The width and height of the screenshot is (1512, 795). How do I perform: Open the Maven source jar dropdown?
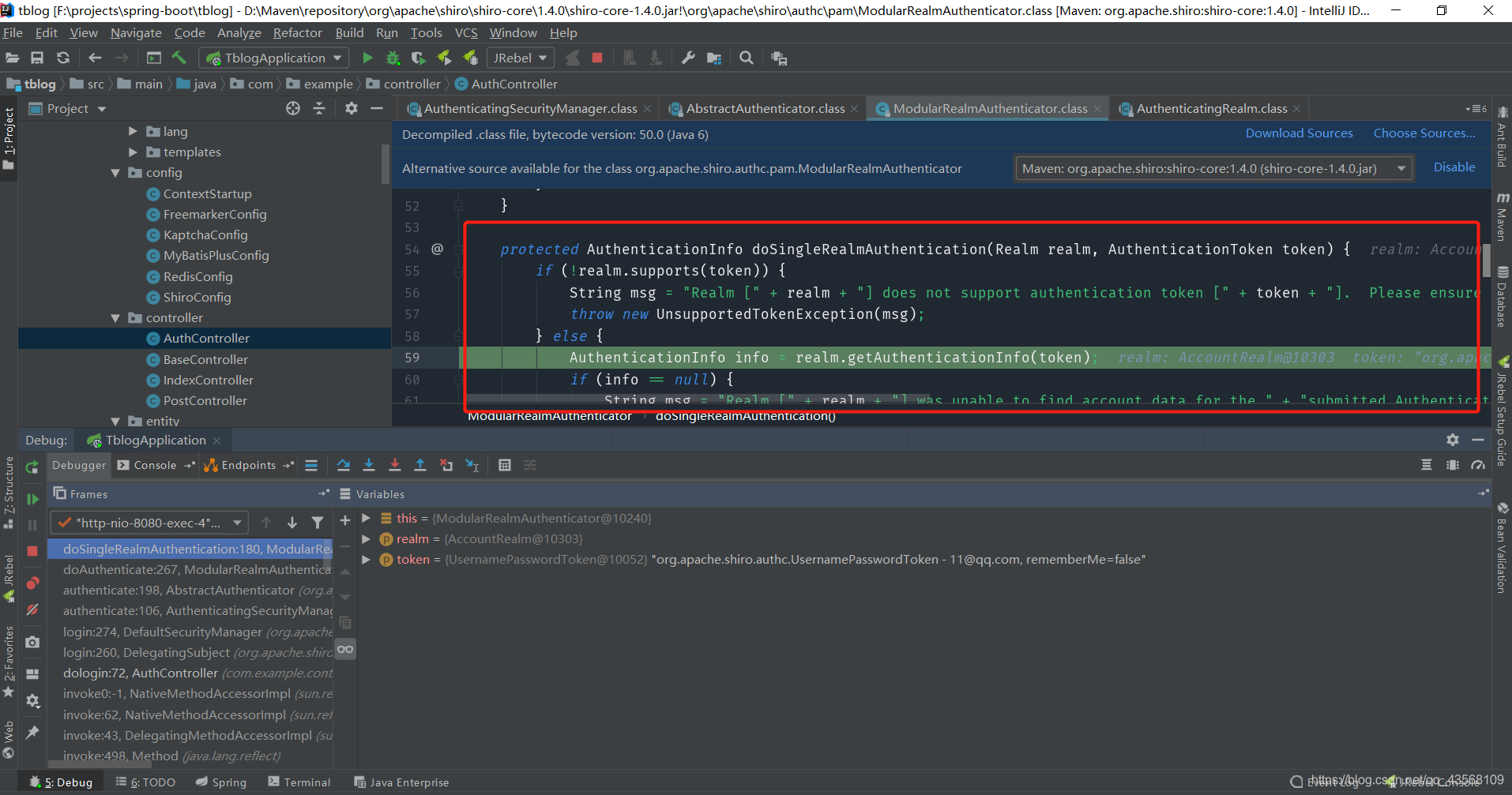pos(1213,168)
